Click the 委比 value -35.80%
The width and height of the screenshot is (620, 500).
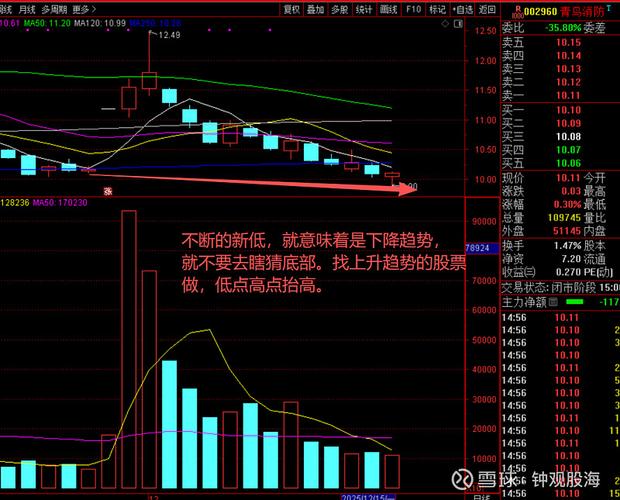[563, 28]
